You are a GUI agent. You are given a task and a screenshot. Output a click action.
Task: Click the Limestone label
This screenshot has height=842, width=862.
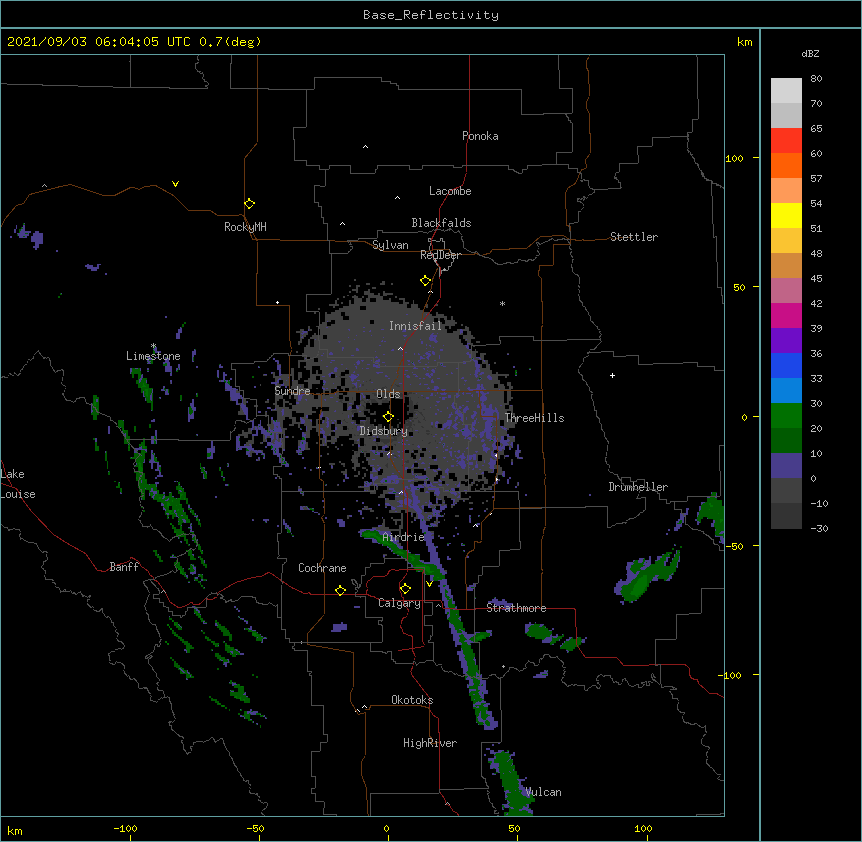point(153,356)
